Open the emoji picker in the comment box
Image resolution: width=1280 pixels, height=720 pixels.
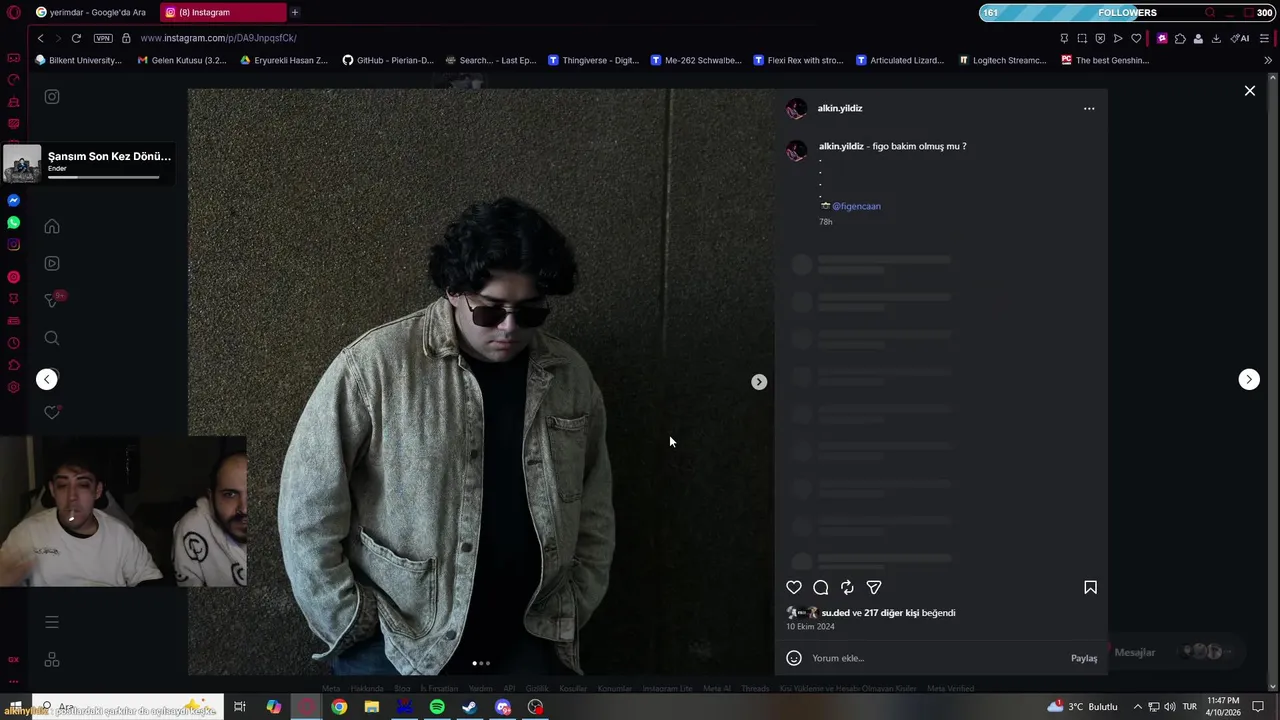794,658
